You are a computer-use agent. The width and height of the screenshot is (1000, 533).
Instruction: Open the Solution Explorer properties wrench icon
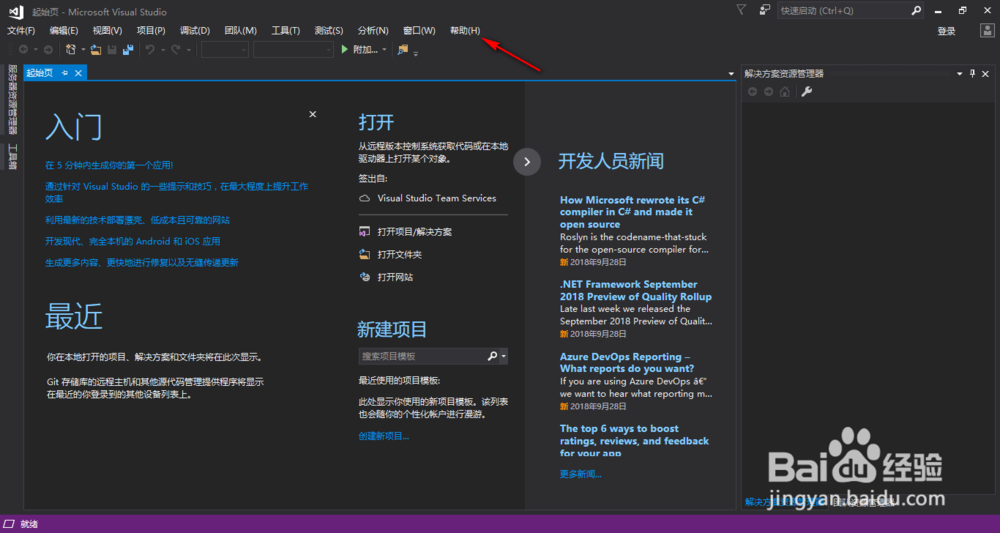pos(807,92)
